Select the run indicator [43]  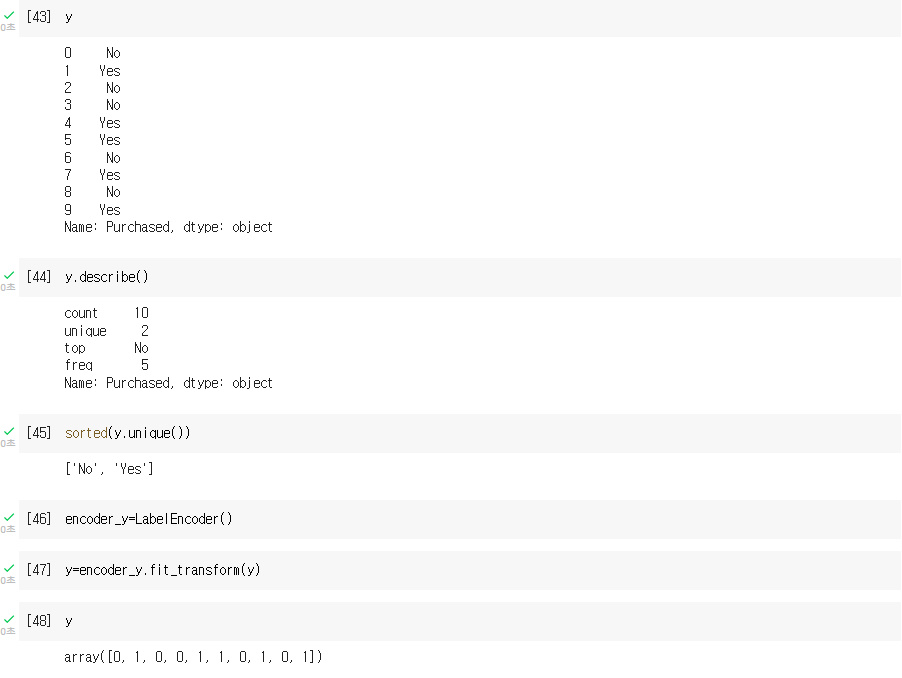point(39,17)
